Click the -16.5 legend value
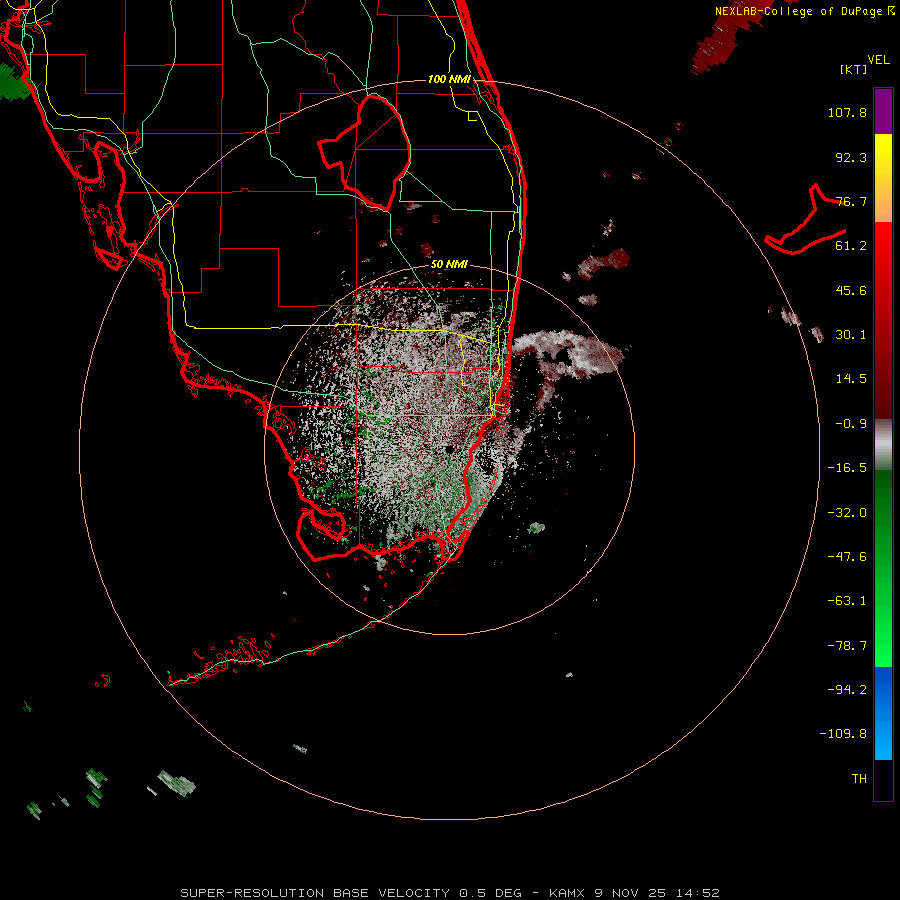 click(847, 468)
